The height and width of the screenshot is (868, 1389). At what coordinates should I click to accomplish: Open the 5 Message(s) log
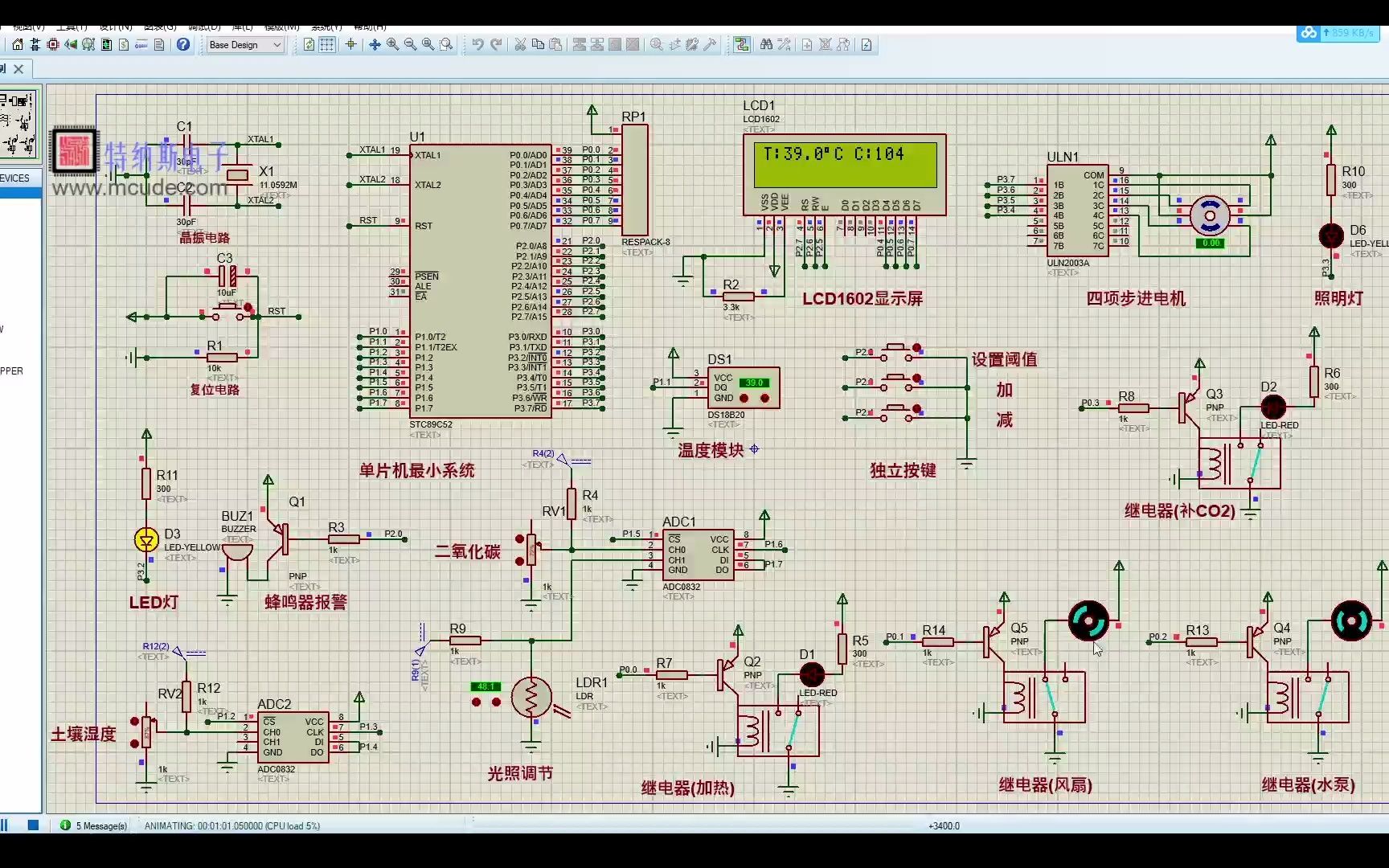(94, 825)
